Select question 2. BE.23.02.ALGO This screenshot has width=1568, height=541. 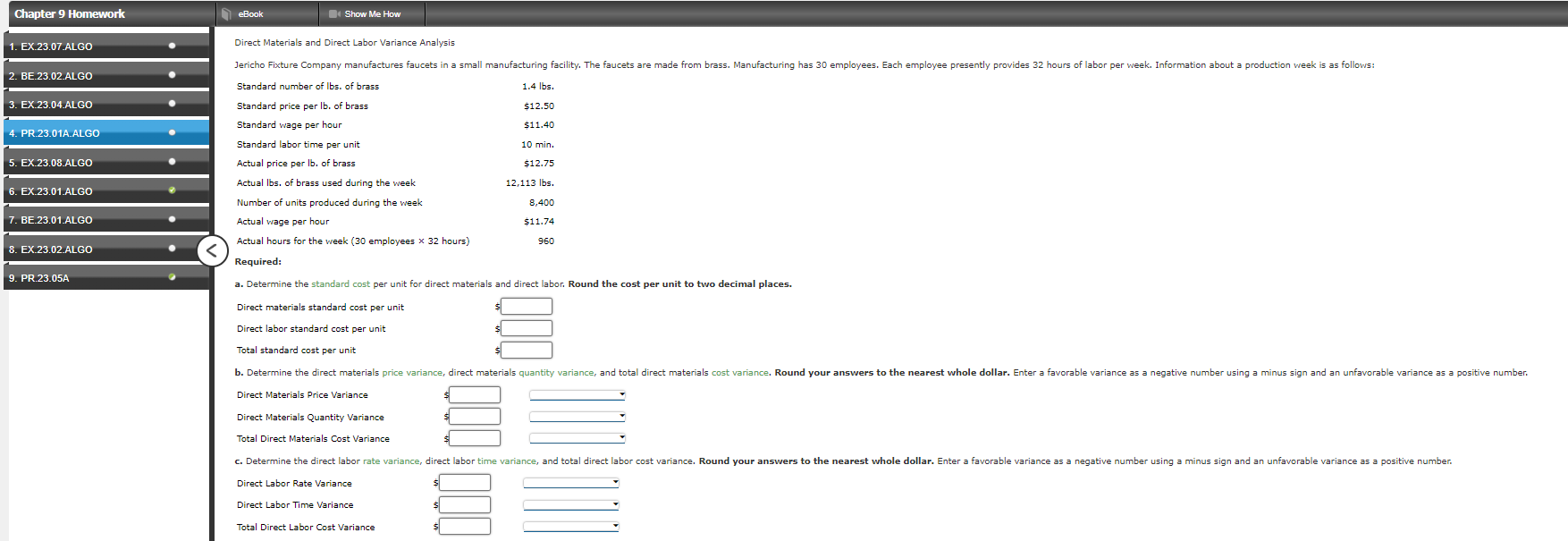coord(106,75)
